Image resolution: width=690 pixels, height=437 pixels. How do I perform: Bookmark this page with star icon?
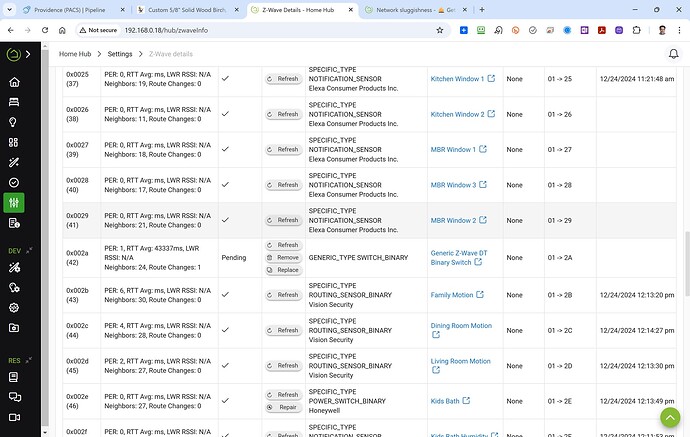440,30
